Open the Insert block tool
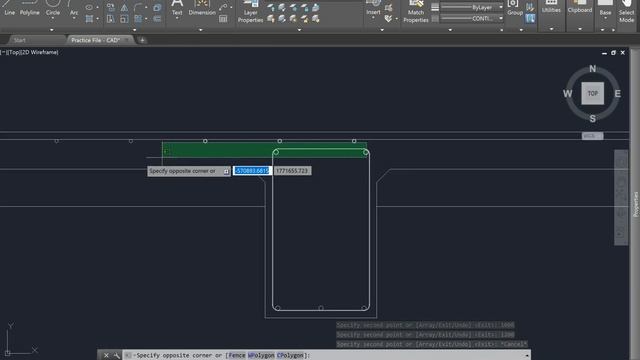 [373, 8]
